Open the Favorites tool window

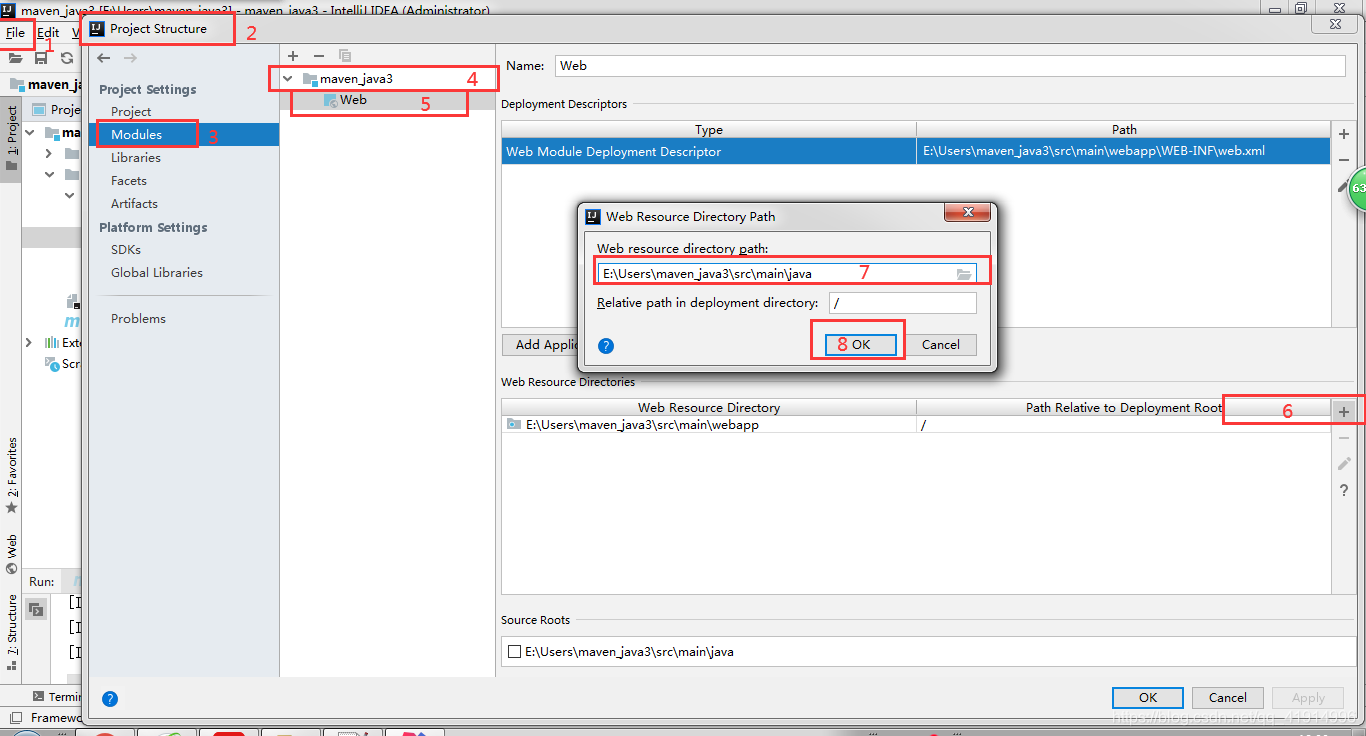point(12,476)
